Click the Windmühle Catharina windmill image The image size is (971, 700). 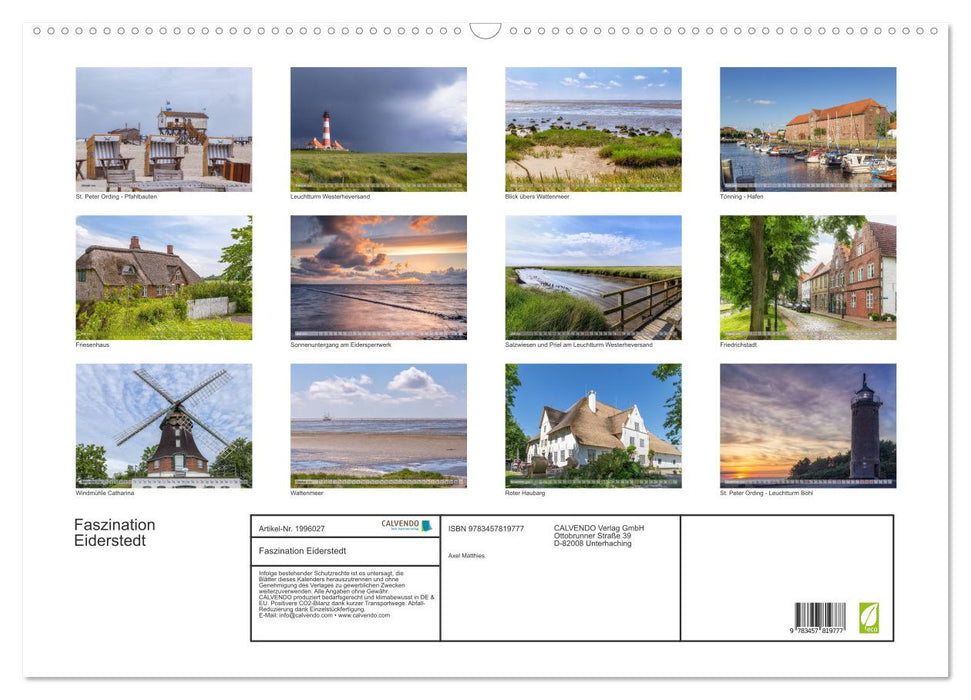pyautogui.click(x=163, y=425)
